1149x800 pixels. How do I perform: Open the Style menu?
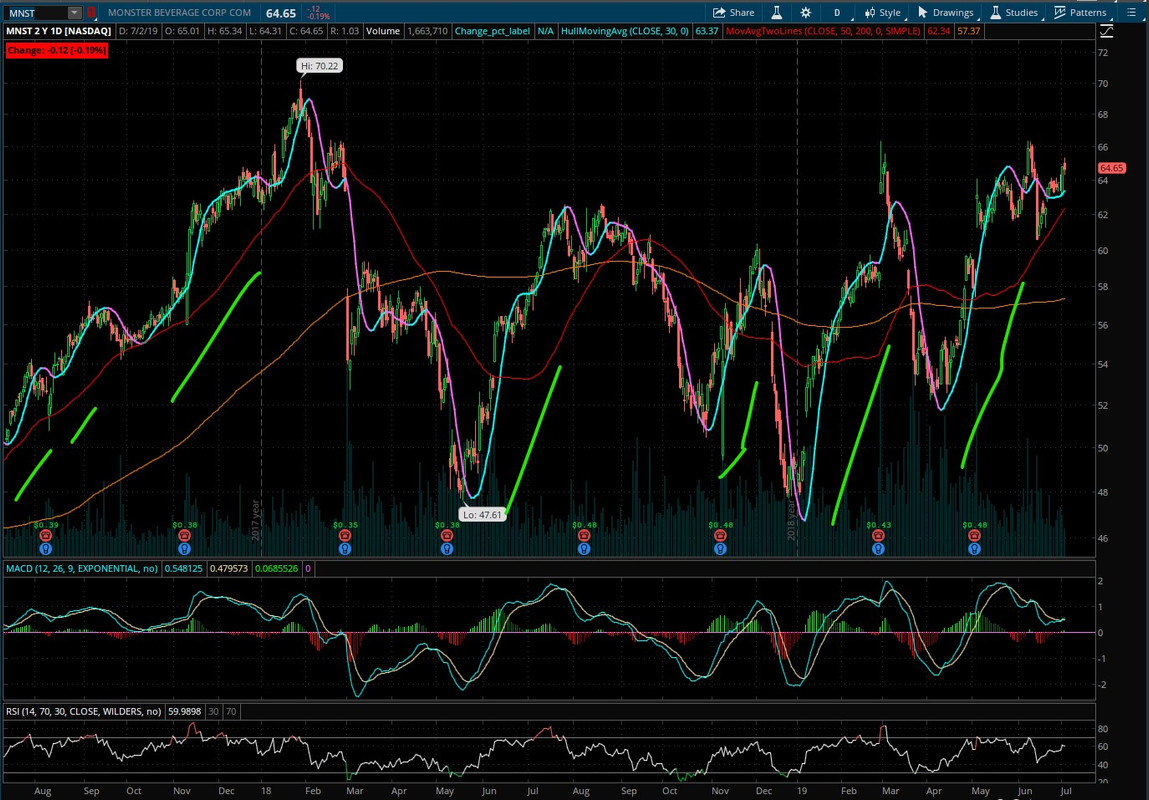tap(883, 12)
